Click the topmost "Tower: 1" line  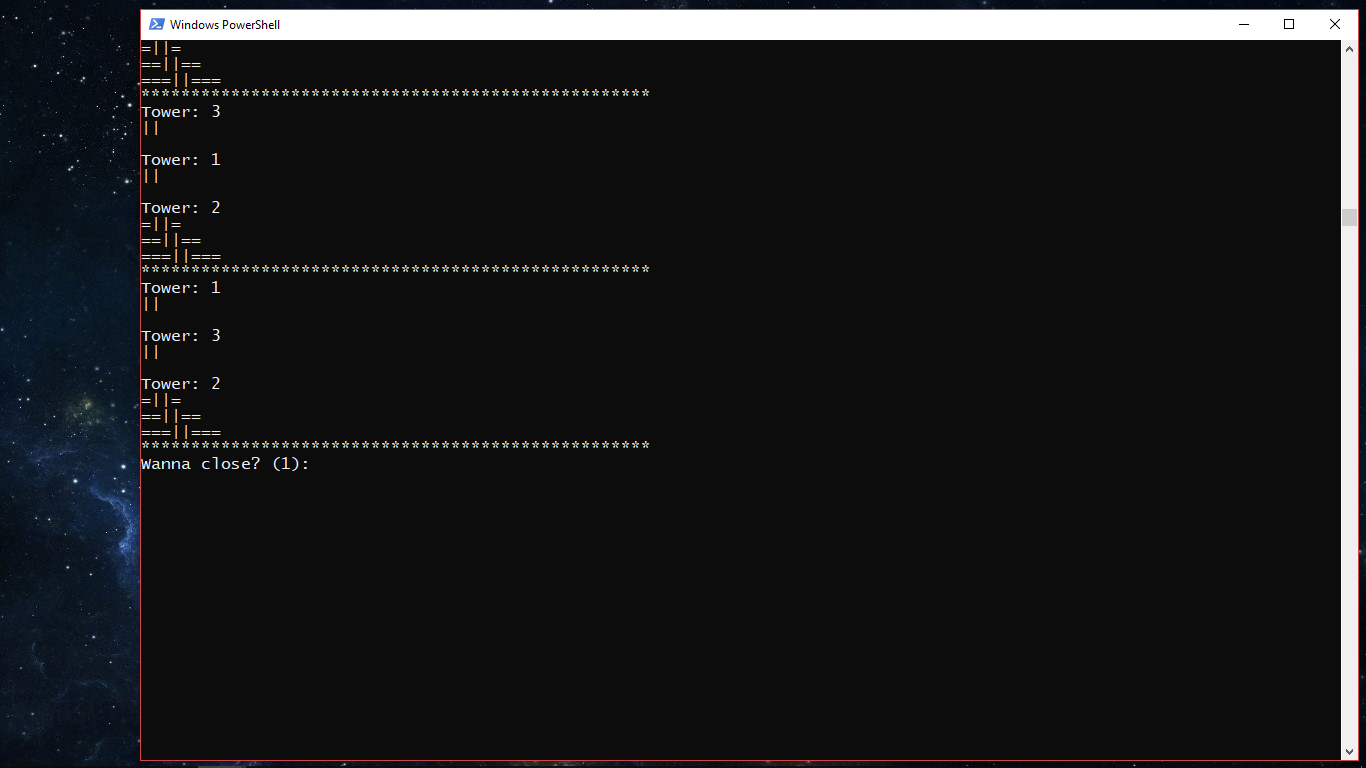[181, 159]
